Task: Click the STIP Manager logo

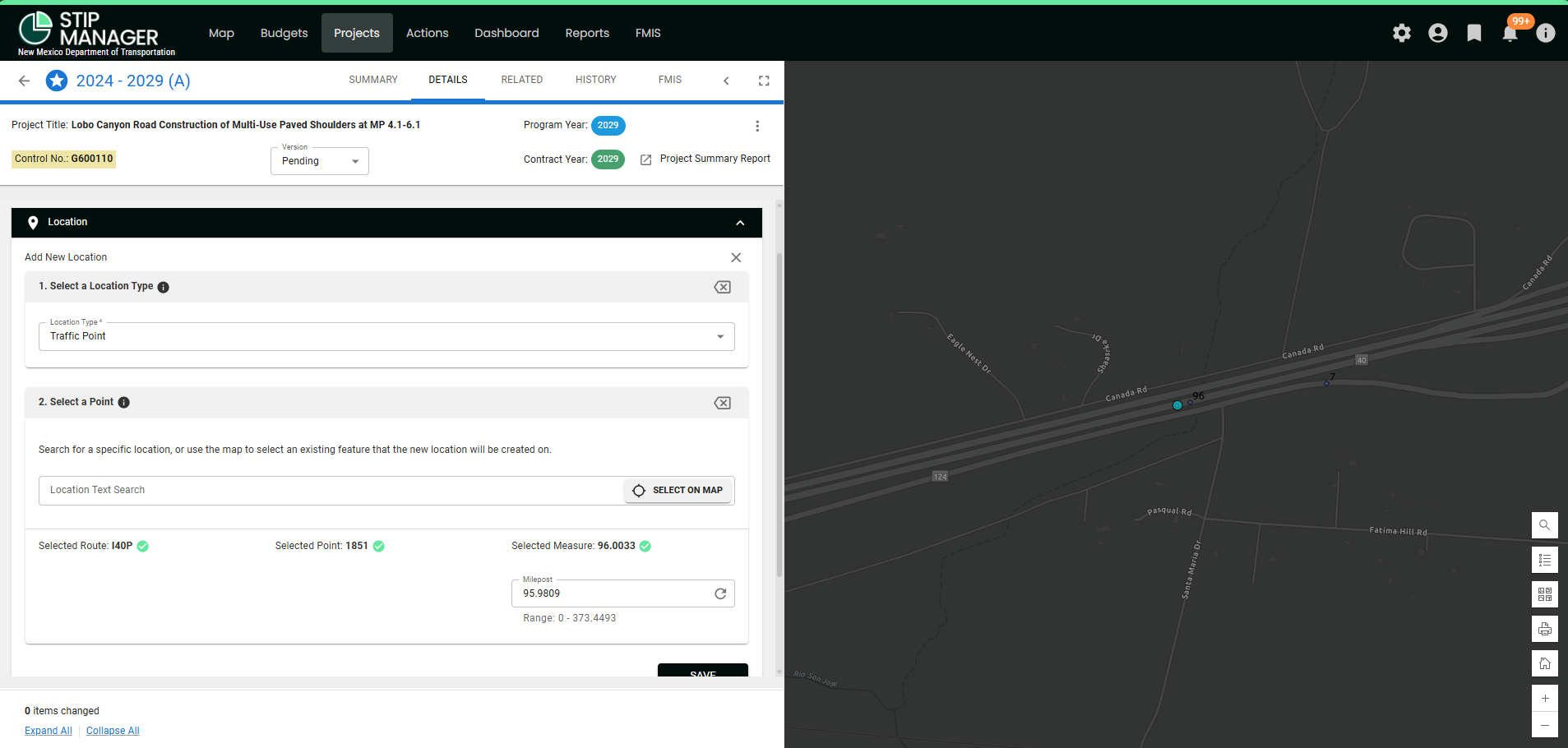Action: tap(97, 34)
